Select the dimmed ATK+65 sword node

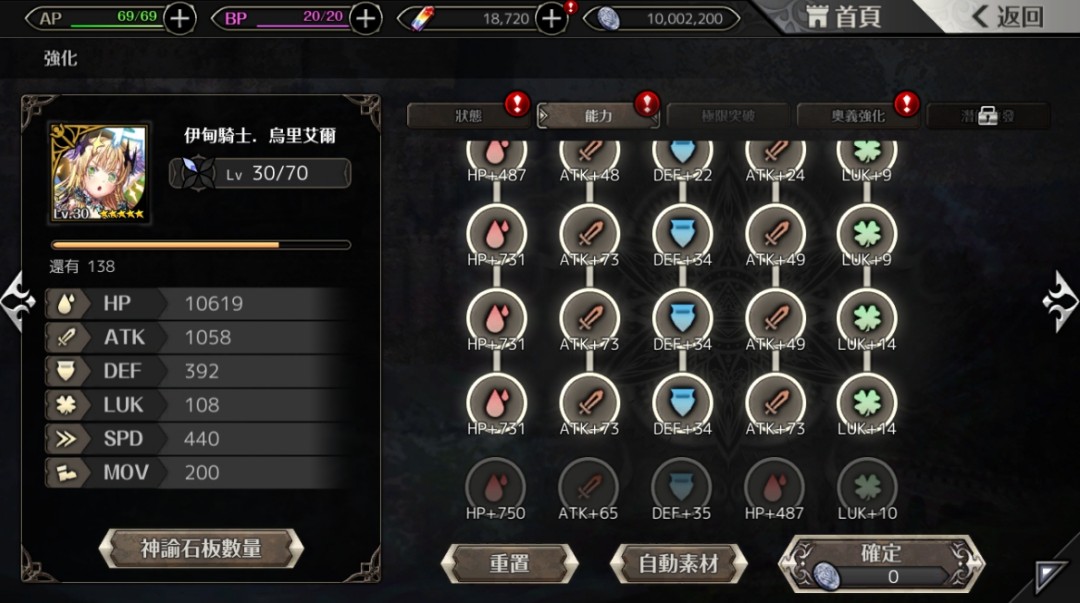pos(589,487)
